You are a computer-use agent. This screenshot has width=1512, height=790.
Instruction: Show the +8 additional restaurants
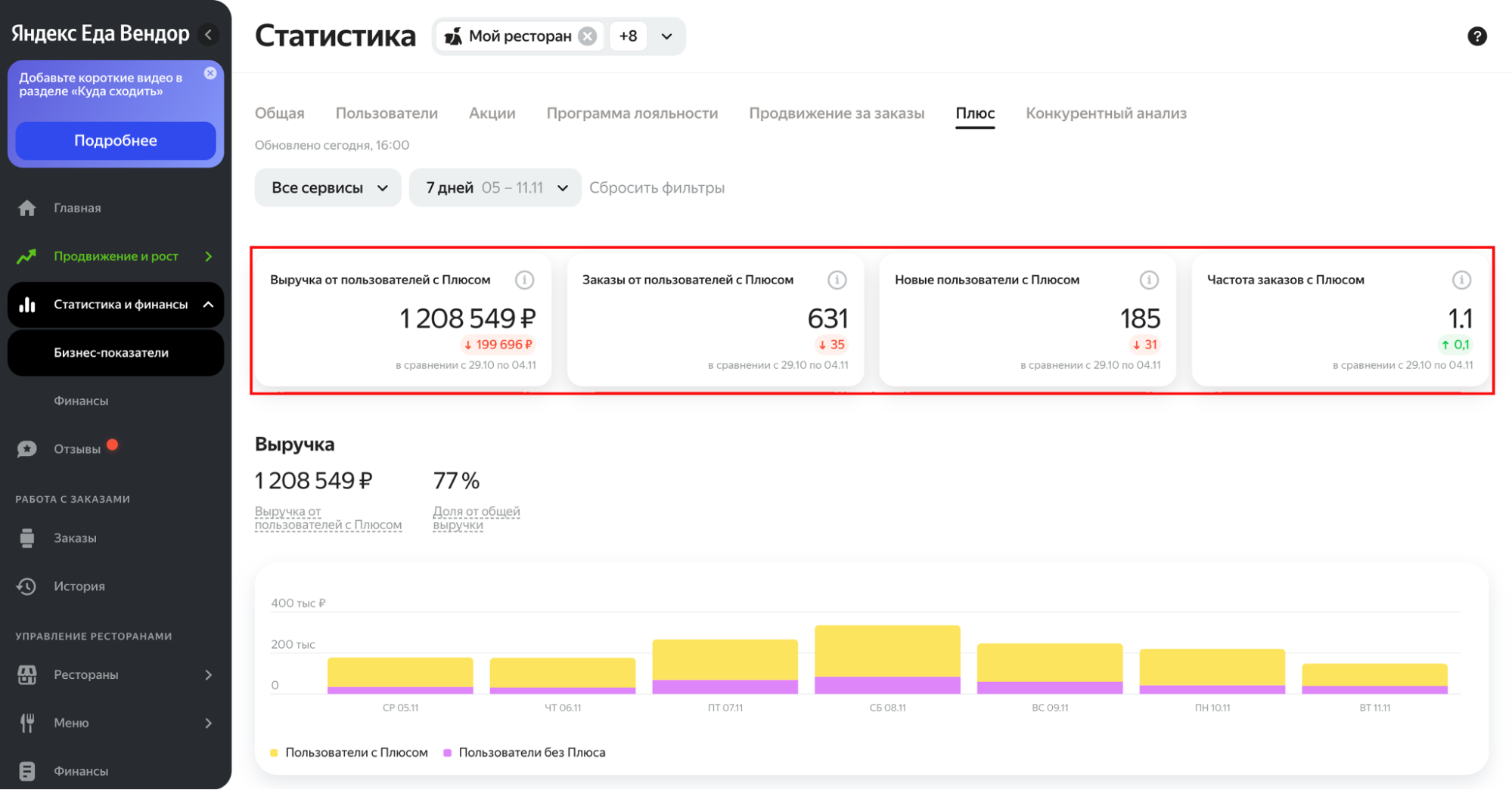[628, 36]
